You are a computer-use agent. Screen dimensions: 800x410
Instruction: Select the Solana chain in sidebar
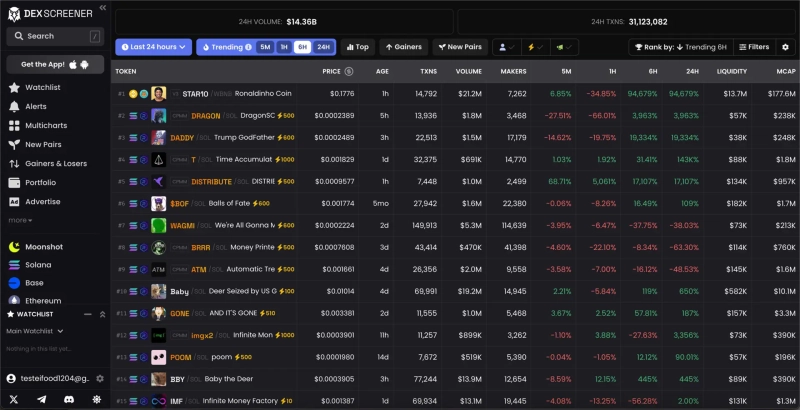(x=40, y=264)
